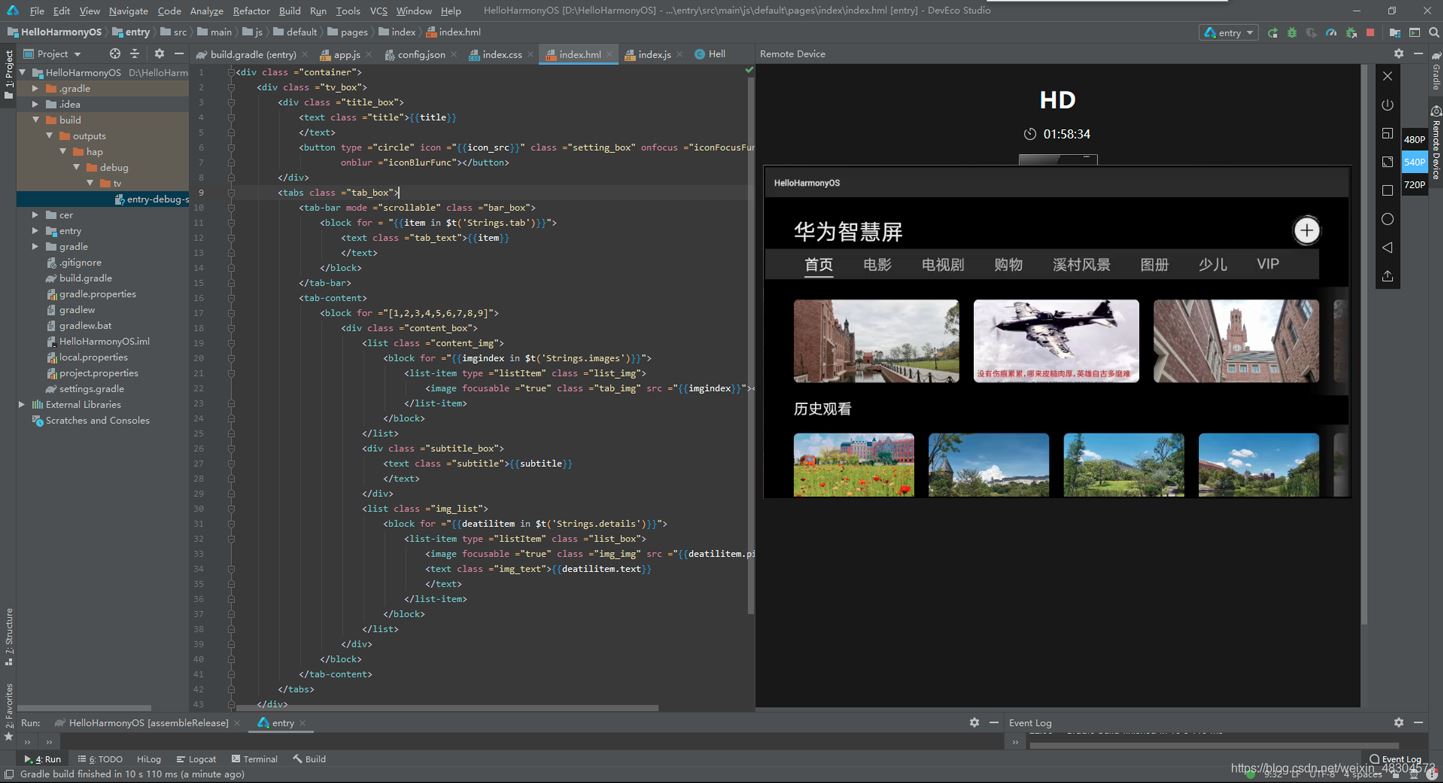The image size is (1443, 783).
Task: Open the Refactor menu
Action: 251,11
